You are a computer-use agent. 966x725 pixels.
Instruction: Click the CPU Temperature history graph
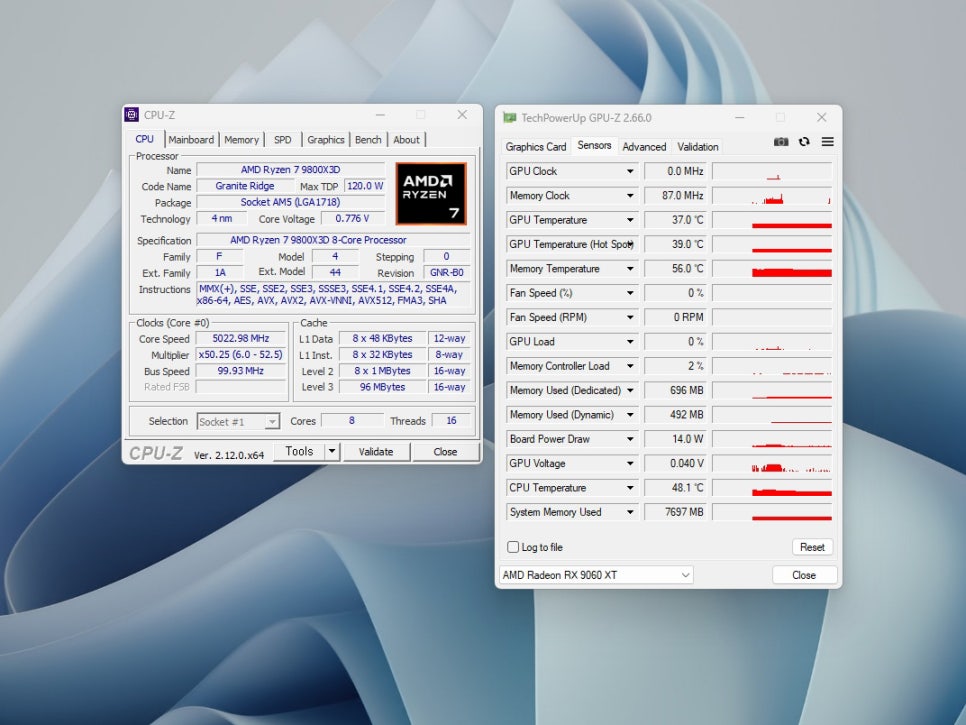point(772,488)
